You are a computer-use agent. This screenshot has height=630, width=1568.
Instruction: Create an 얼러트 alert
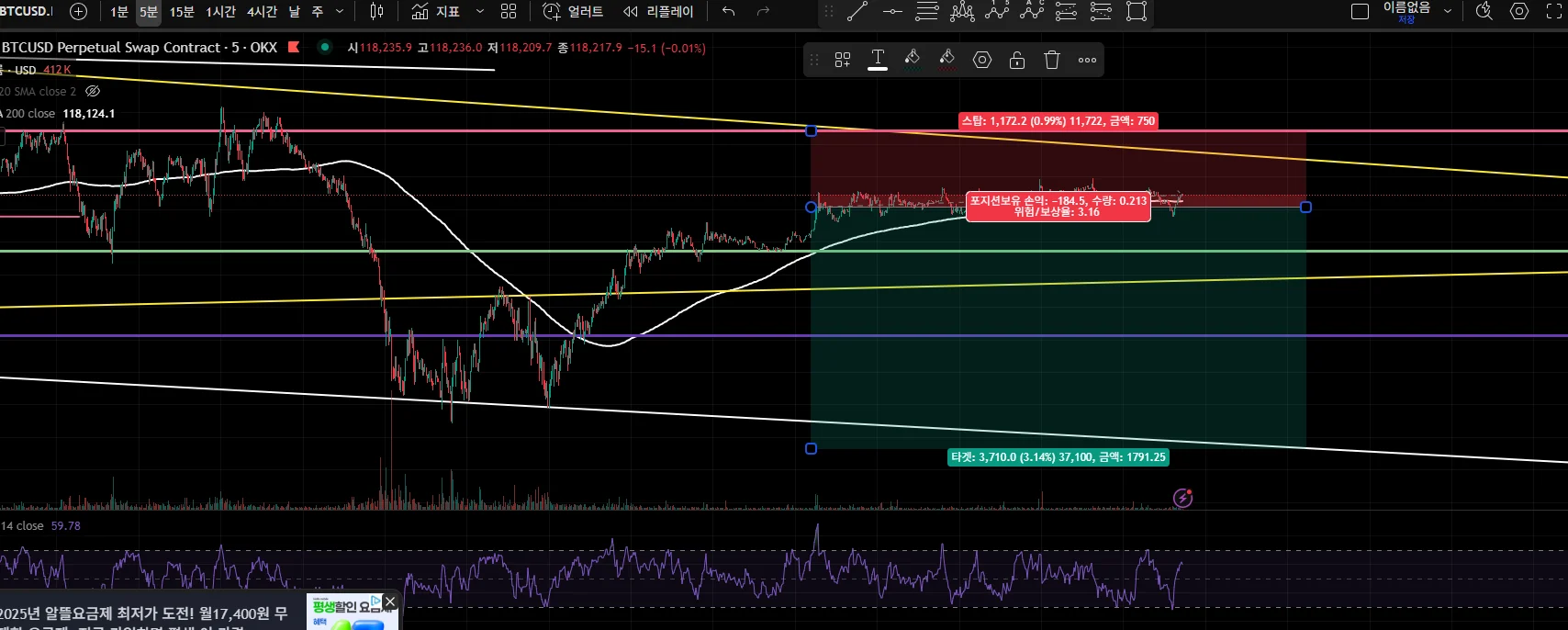pyautogui.click(x=573, y=11)
